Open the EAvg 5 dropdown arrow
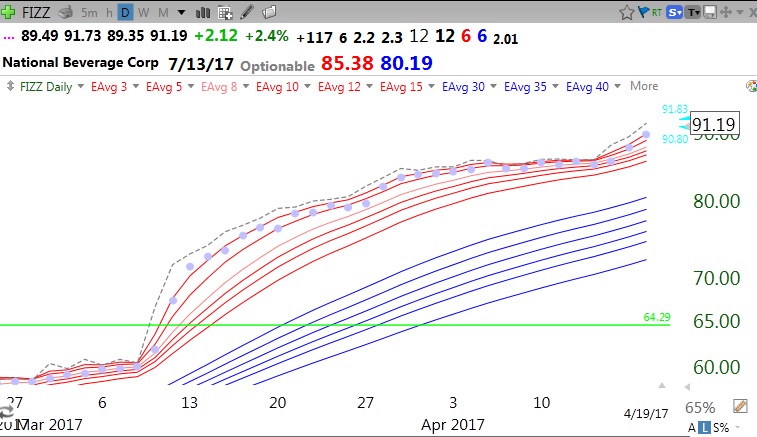The image size is (757, 437). click(191, 86)
